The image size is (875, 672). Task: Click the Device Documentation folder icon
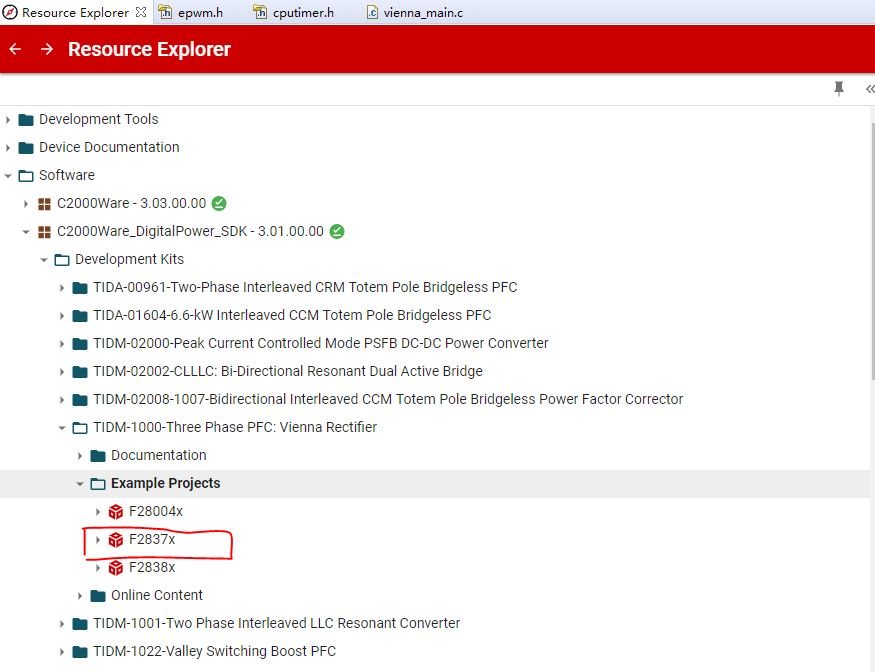click(26, 147)
